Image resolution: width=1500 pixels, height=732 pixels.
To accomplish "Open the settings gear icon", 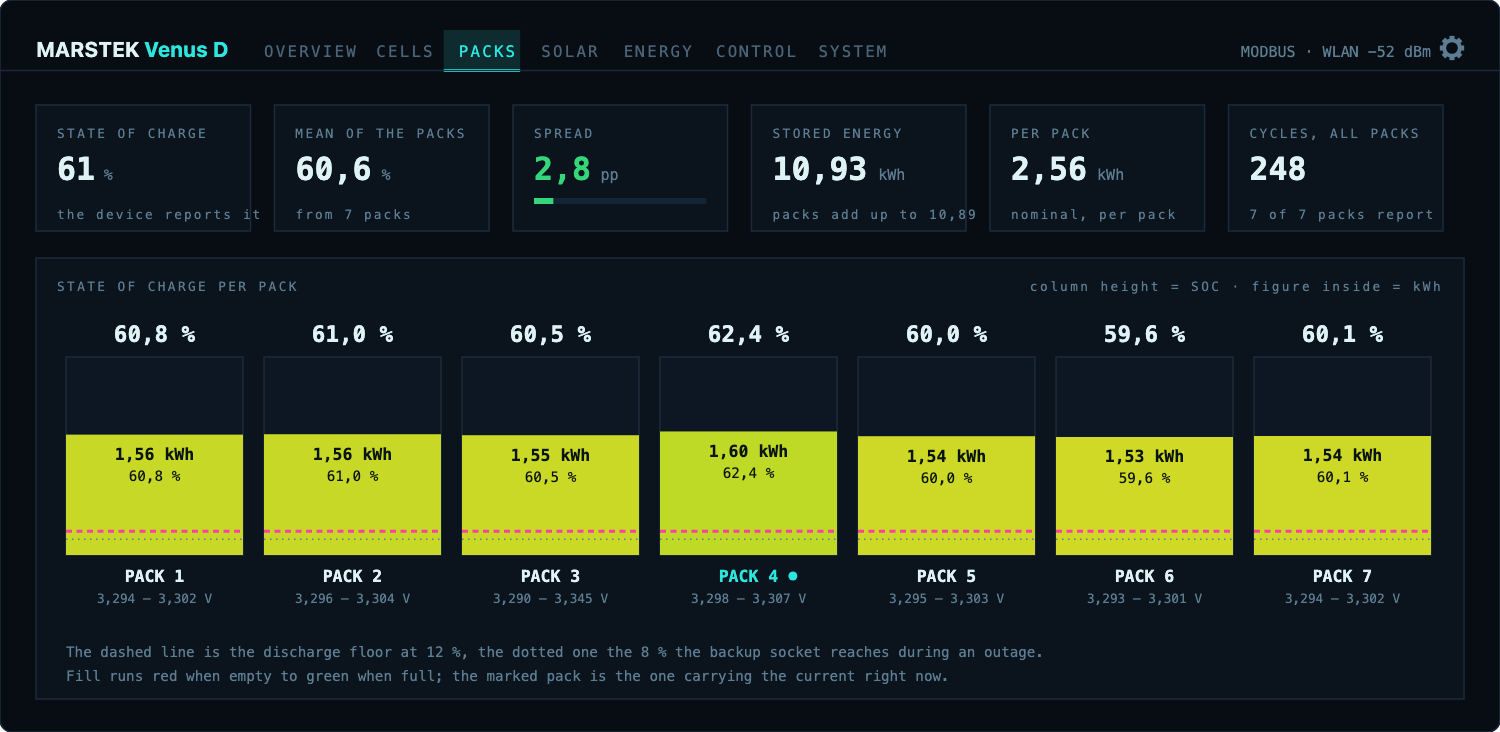I will tap(1452, 48).
